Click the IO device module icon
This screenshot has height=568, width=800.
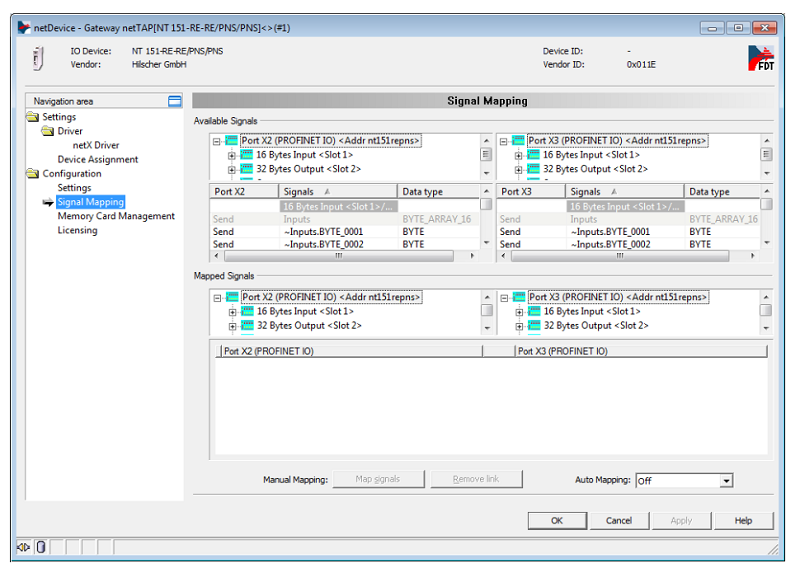(x=38, y=58)
